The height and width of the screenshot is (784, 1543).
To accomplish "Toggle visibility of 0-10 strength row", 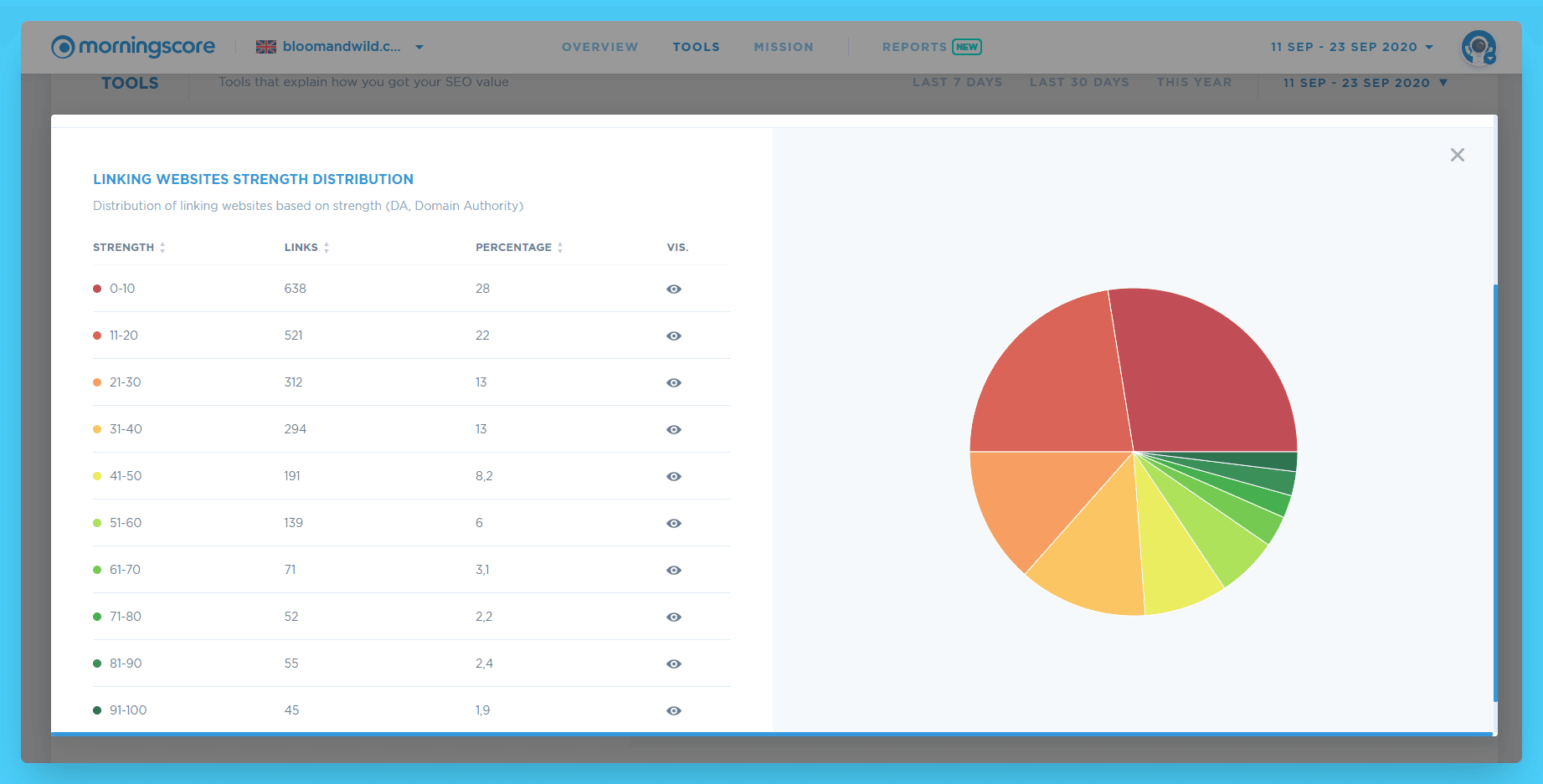I will (674, 289).
